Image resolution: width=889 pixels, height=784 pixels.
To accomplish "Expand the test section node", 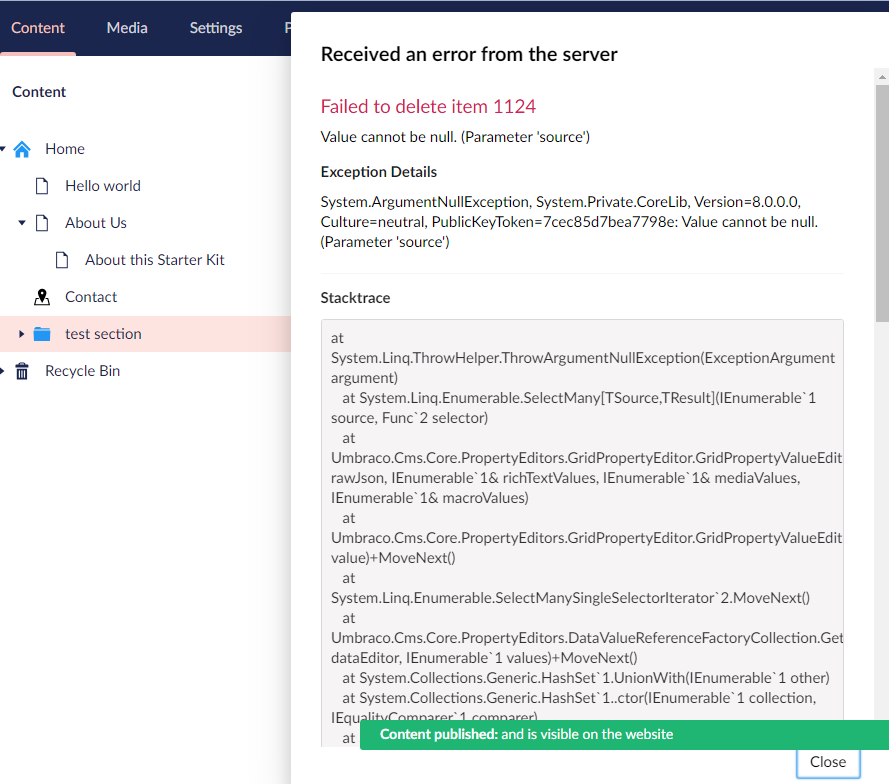I will click(x=22, y=334).
